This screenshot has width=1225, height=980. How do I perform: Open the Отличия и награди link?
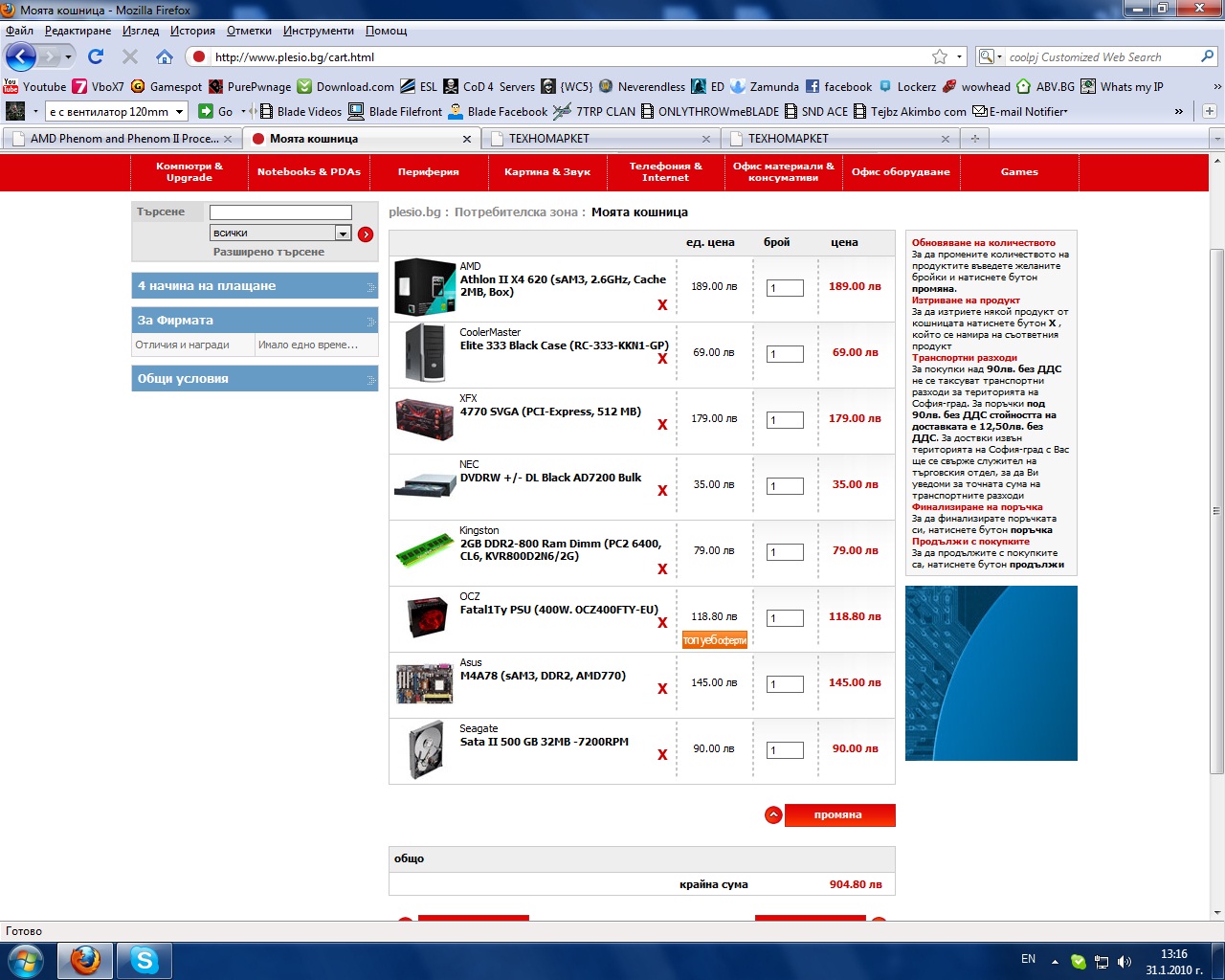(x=183, y=345)
